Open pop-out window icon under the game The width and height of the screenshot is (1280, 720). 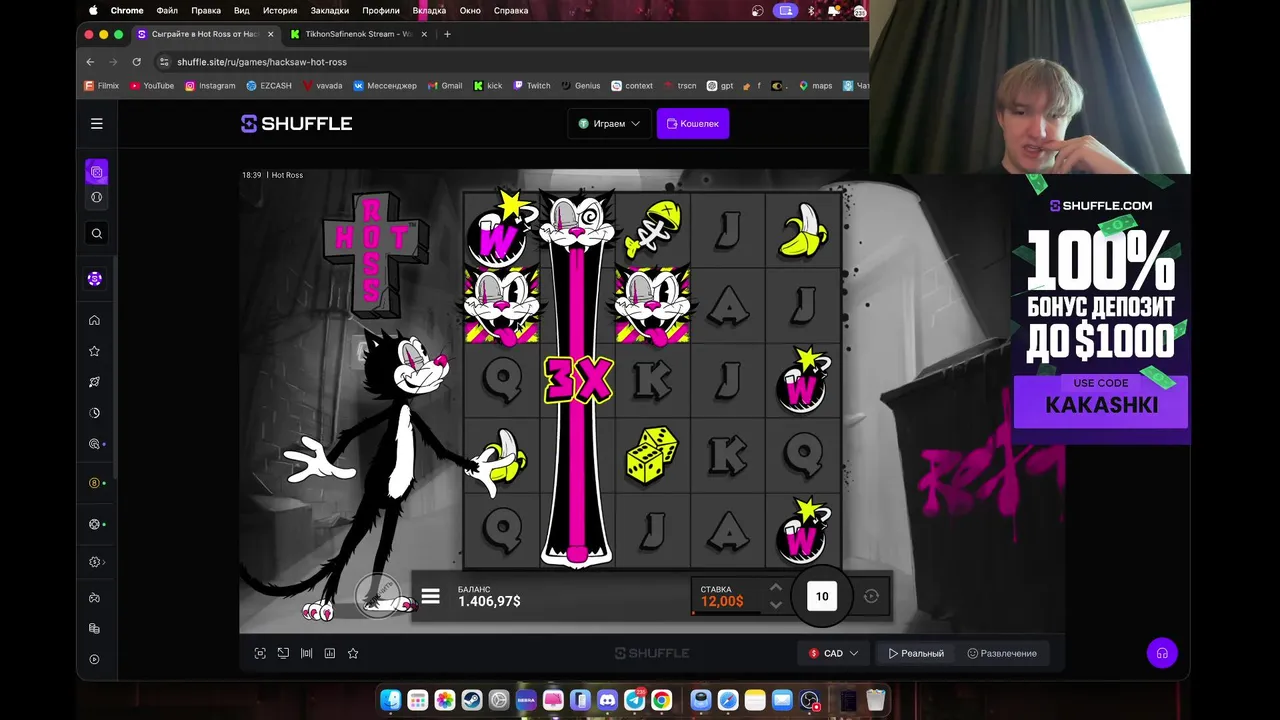[283, 653]
